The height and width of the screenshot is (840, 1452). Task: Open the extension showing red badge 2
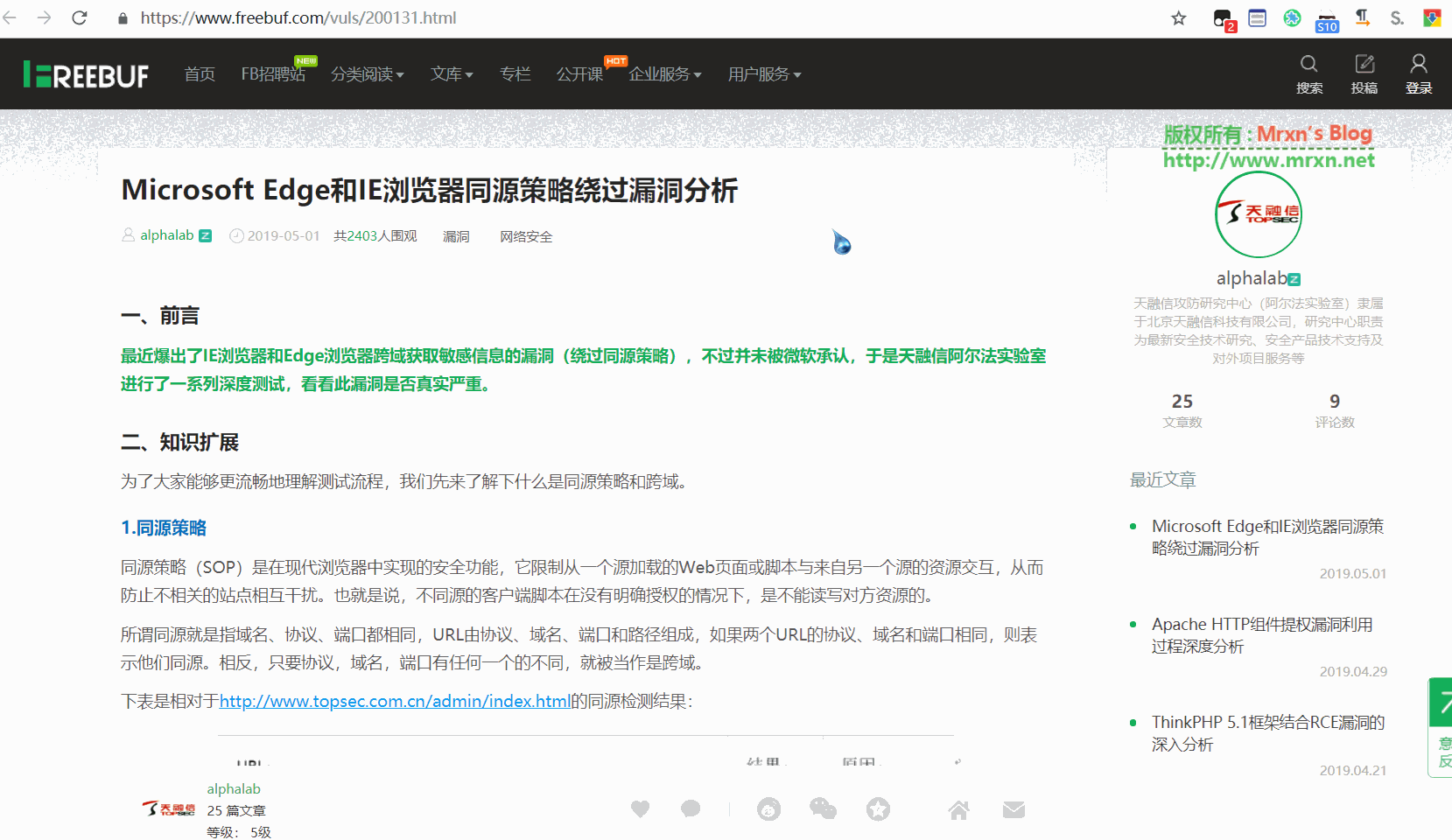[1224, 19]
